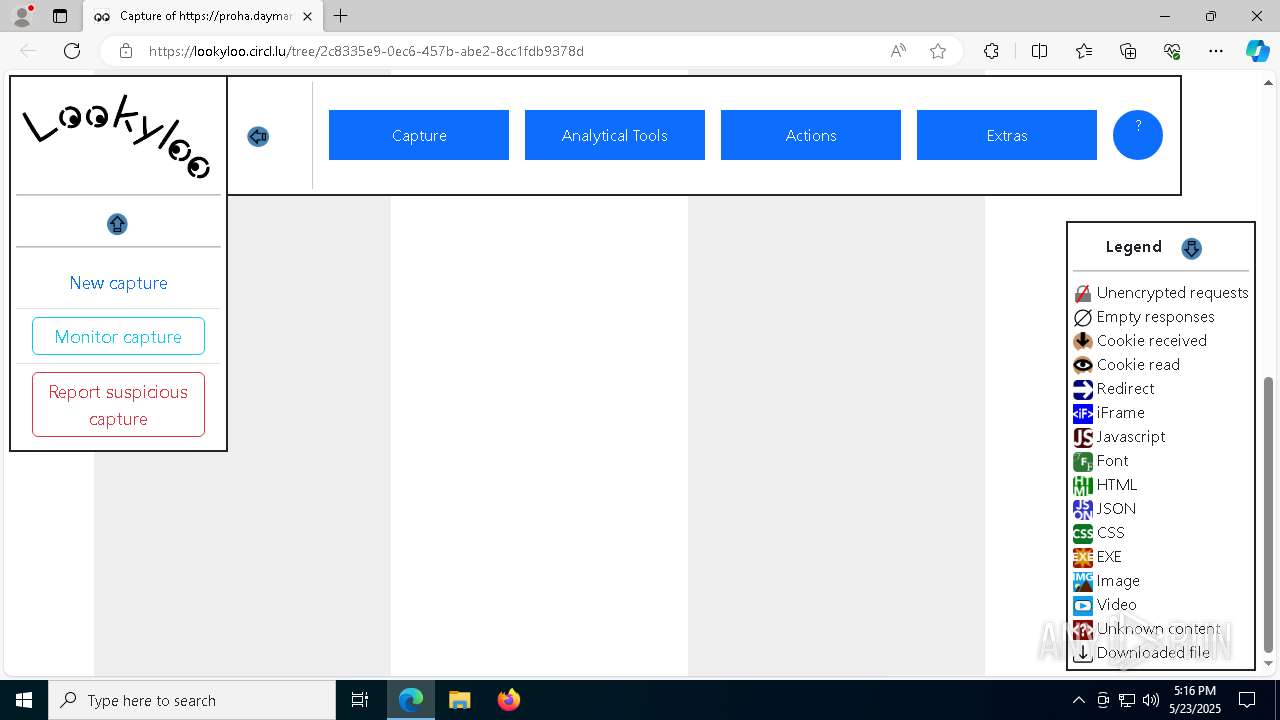The height and width of the screenshot is (720, 1280).
Task: Click the Downloaded file legend icon
Action: pyautogui.click(x=1083, y=653)
